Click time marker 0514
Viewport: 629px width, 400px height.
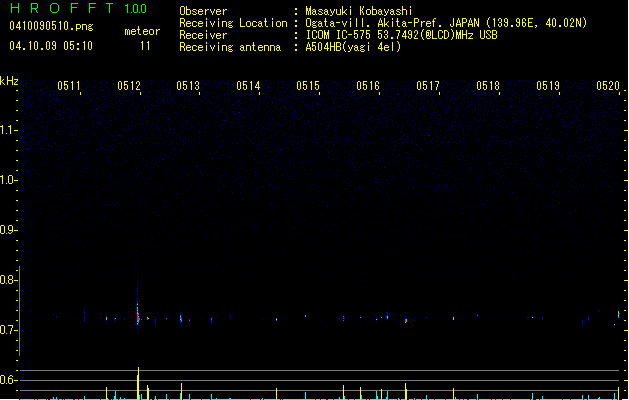coord(248,85)
